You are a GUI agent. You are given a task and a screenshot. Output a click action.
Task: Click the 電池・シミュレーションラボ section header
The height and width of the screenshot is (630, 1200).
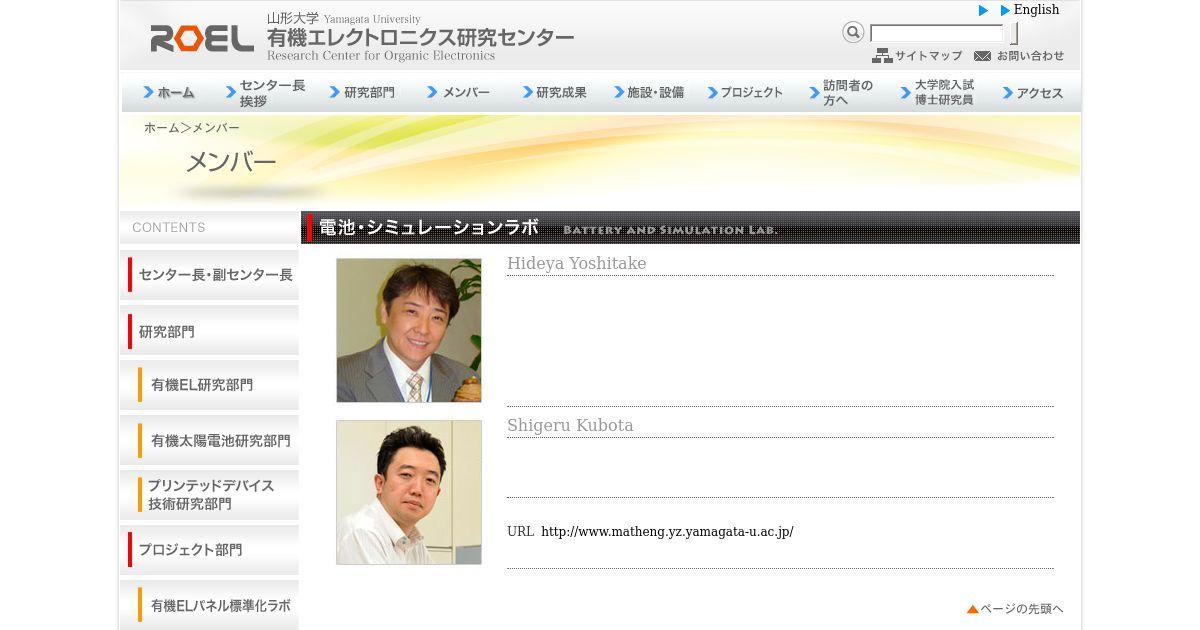pos(690,227)
